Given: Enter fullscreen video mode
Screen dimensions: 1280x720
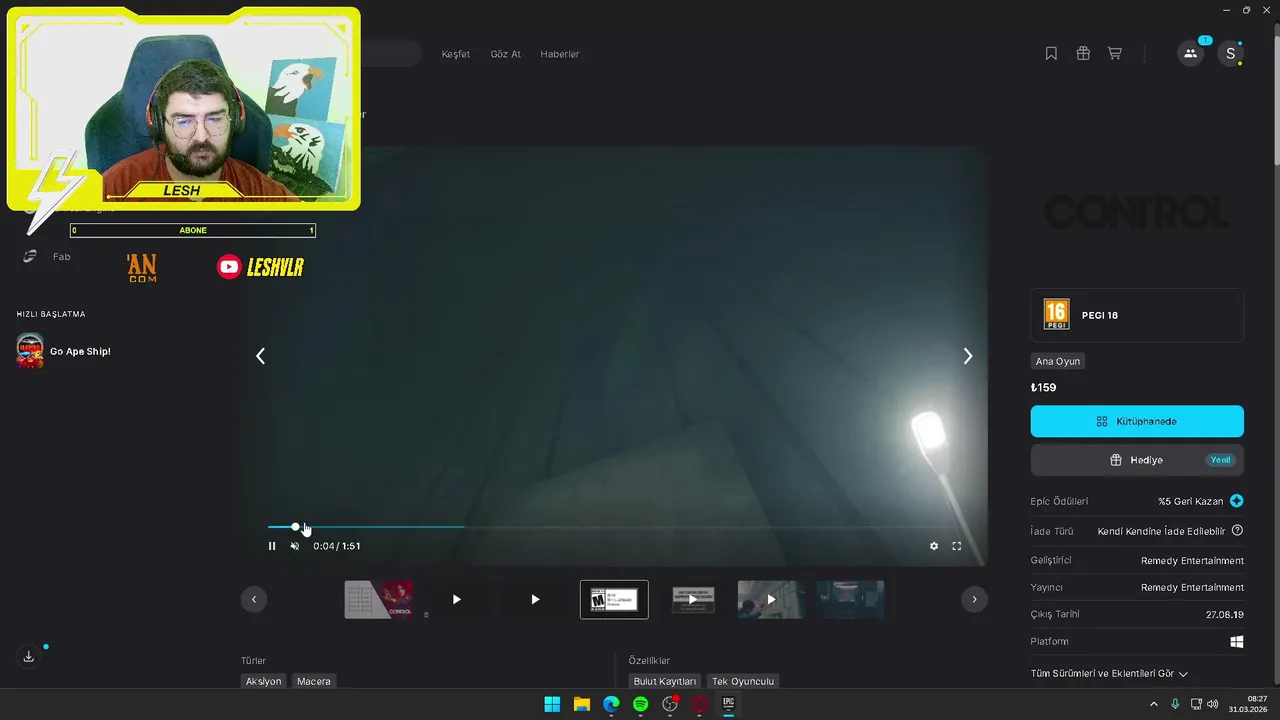Looking at the screenshot, I should 957,546.
